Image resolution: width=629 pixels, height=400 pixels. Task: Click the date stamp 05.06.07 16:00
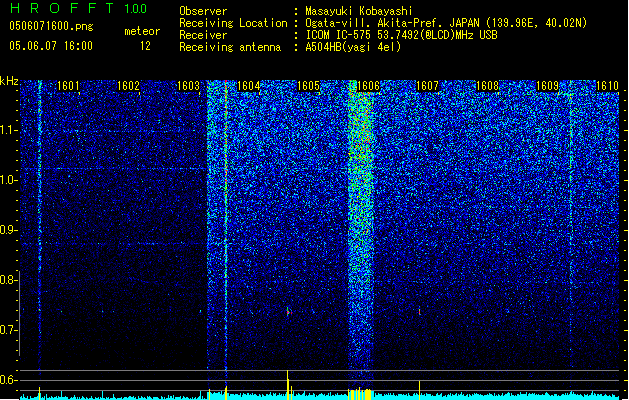(x=51, y=46)
